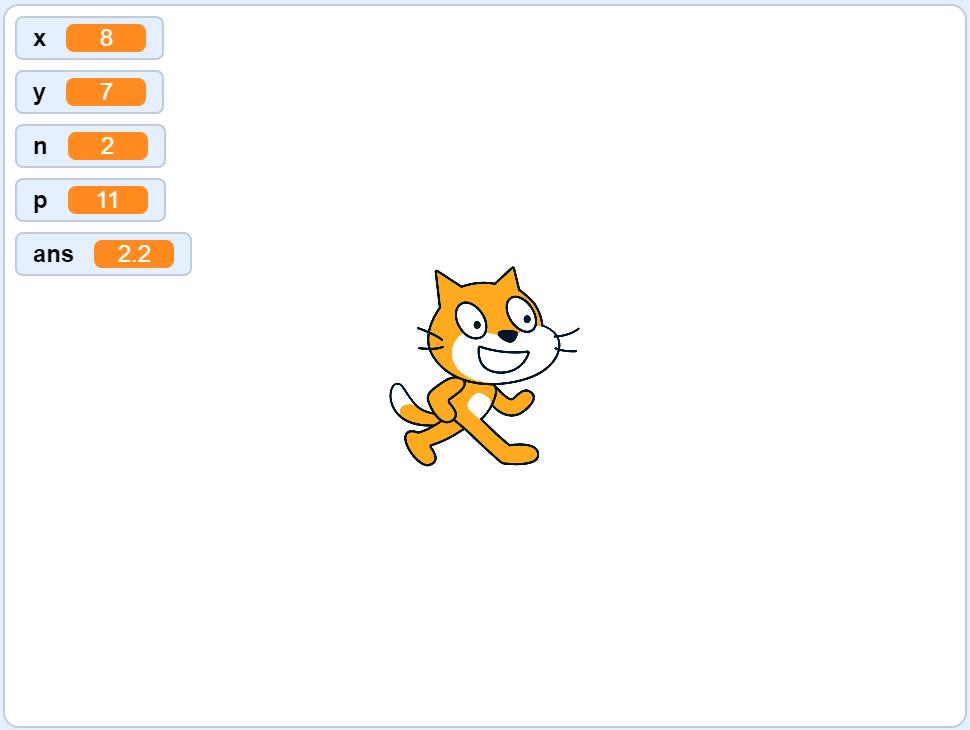The height and width of the screenshot is (730, 970).
Task: Click the cat's larger left eye
Action: (x=471, y=320)
